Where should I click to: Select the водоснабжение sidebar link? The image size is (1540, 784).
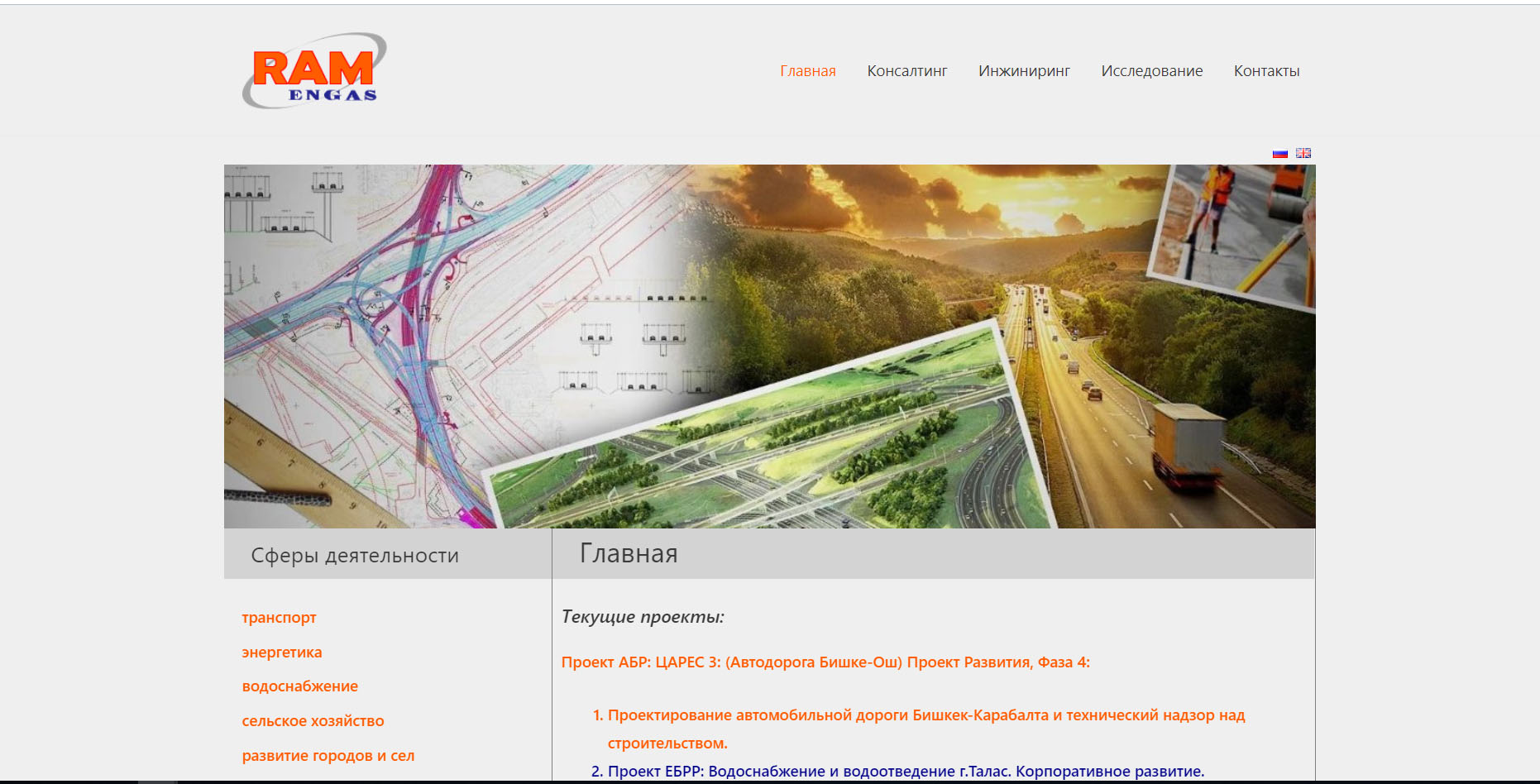[x=299, y=686]
